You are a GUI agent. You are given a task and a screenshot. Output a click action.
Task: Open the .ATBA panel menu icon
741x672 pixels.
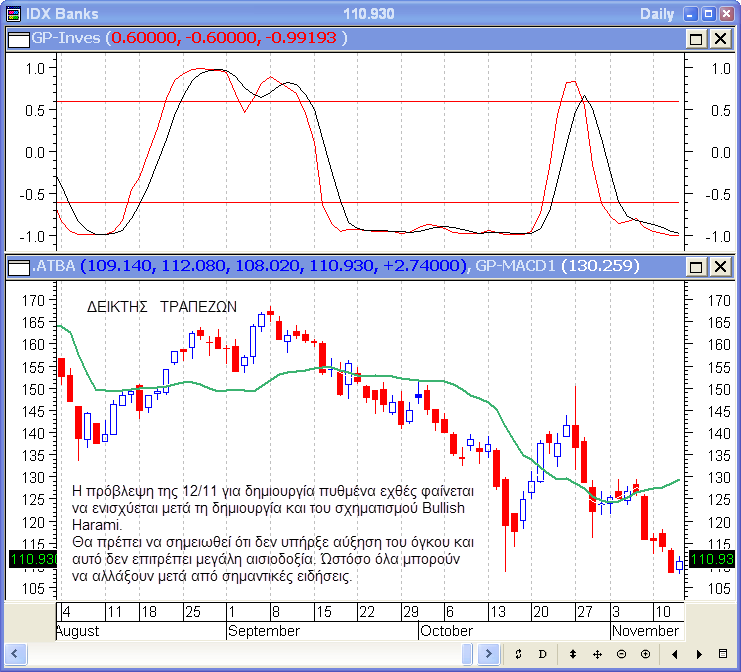[x=19, y=267]
